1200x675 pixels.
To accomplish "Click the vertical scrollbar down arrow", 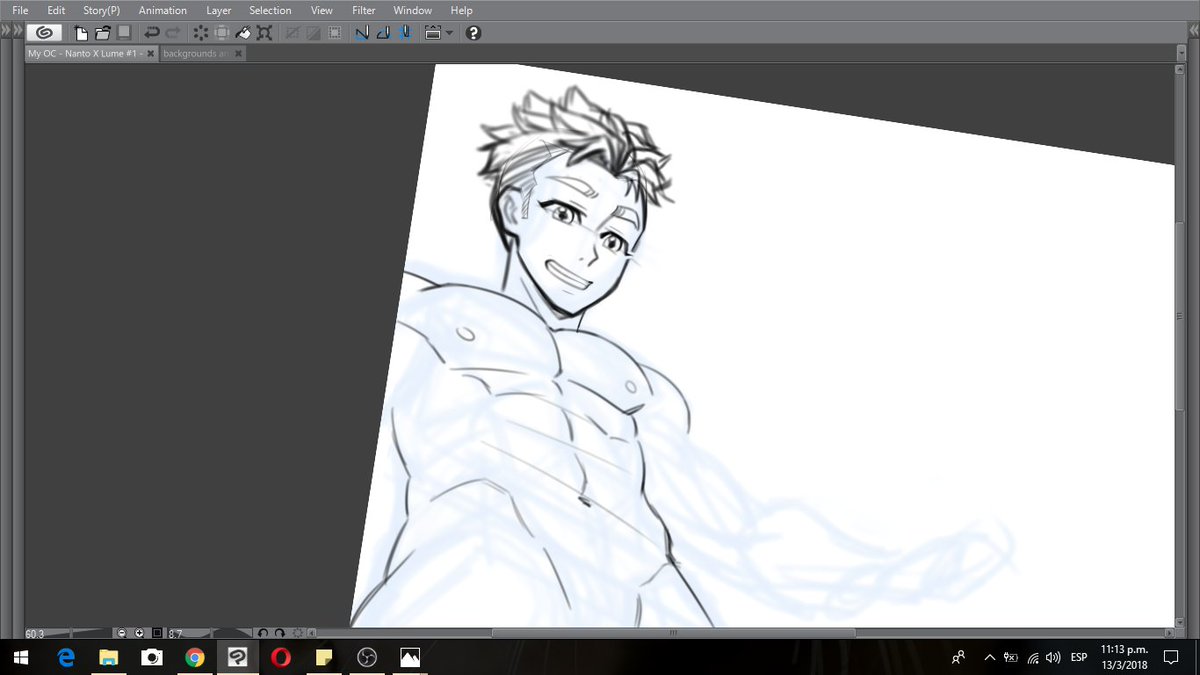I will pos(1180,621).
